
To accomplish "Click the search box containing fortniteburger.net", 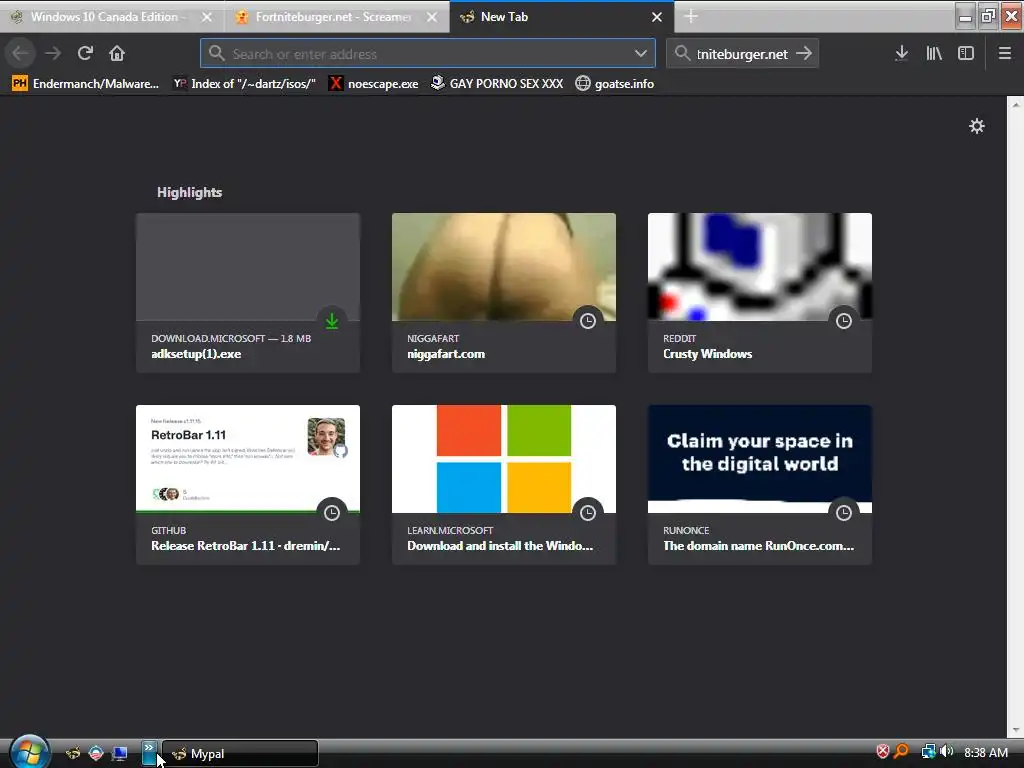I will coord(742,54).
